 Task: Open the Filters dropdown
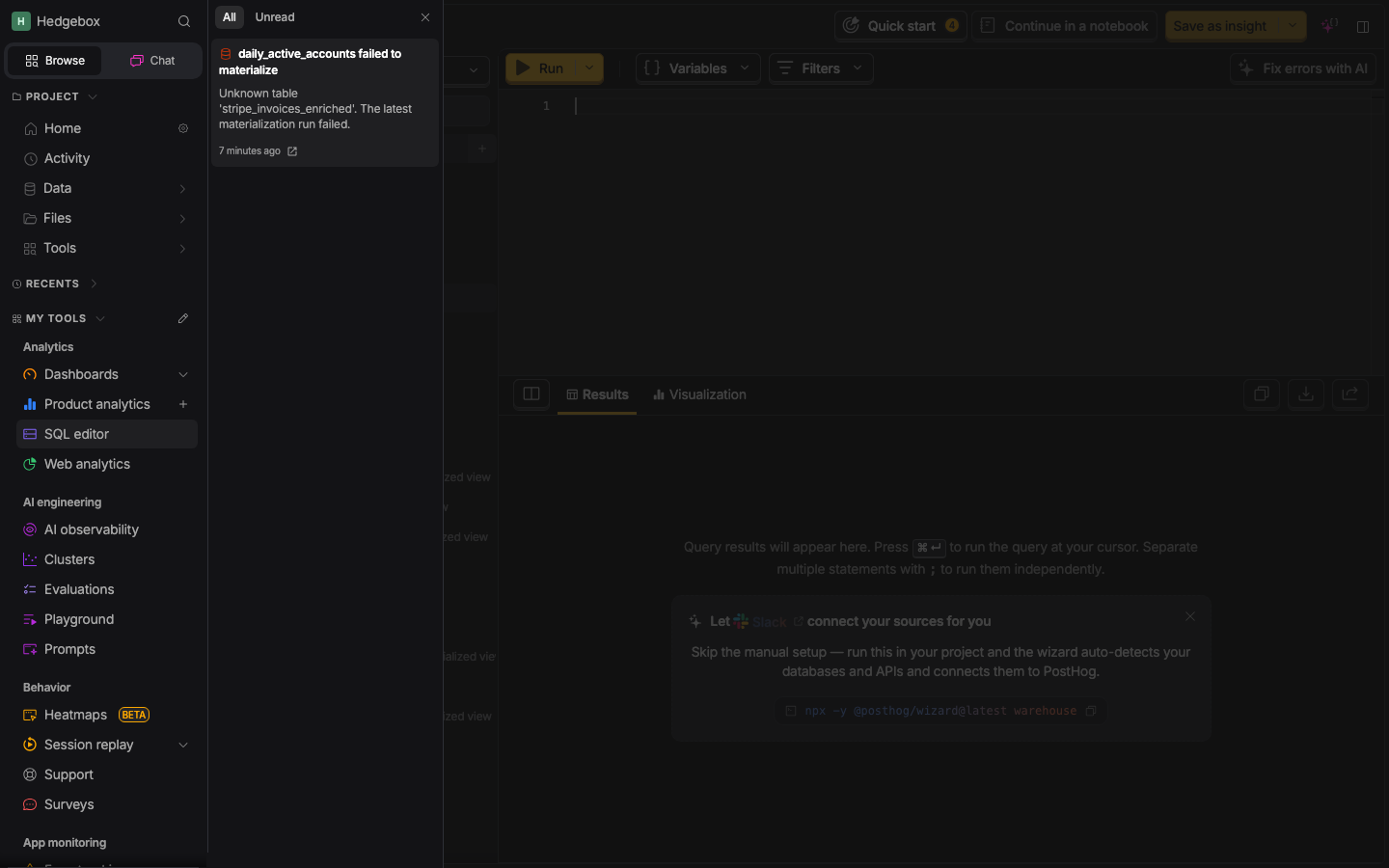821,68
